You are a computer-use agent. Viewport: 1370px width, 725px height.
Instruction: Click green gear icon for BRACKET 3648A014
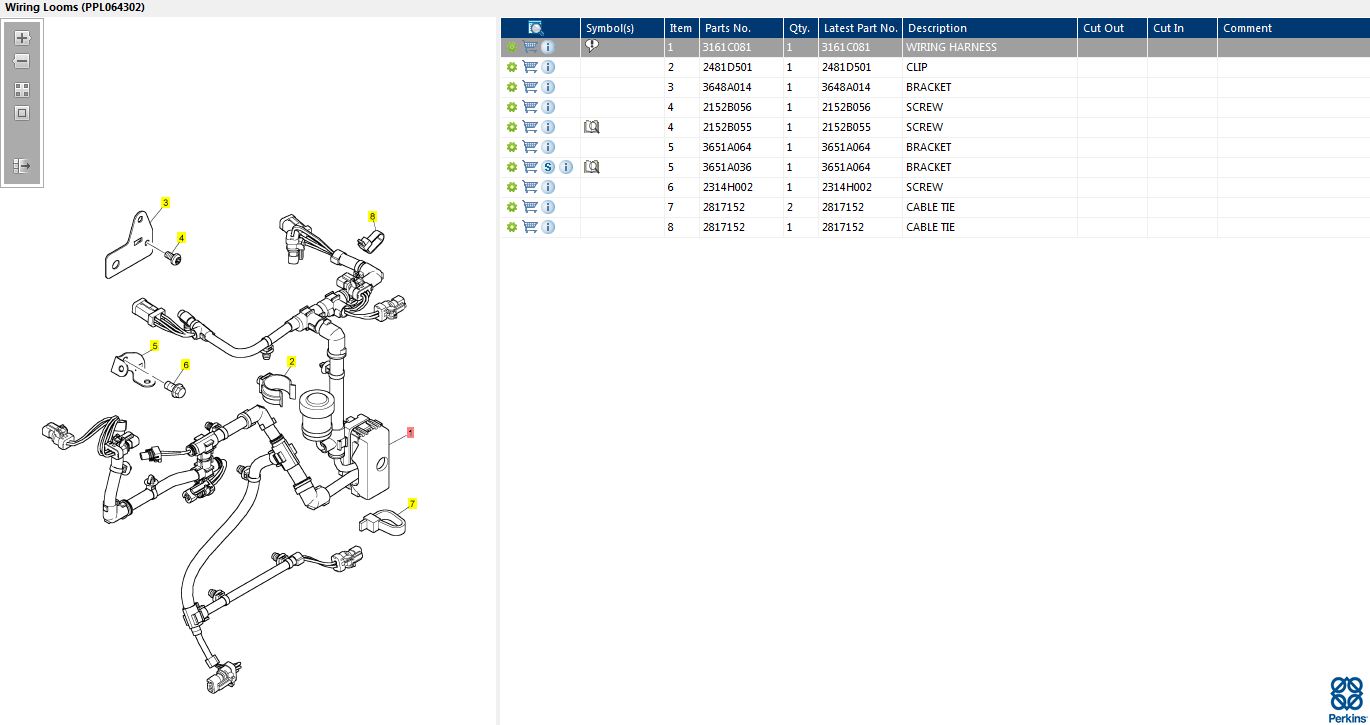[x=512, y=87]
